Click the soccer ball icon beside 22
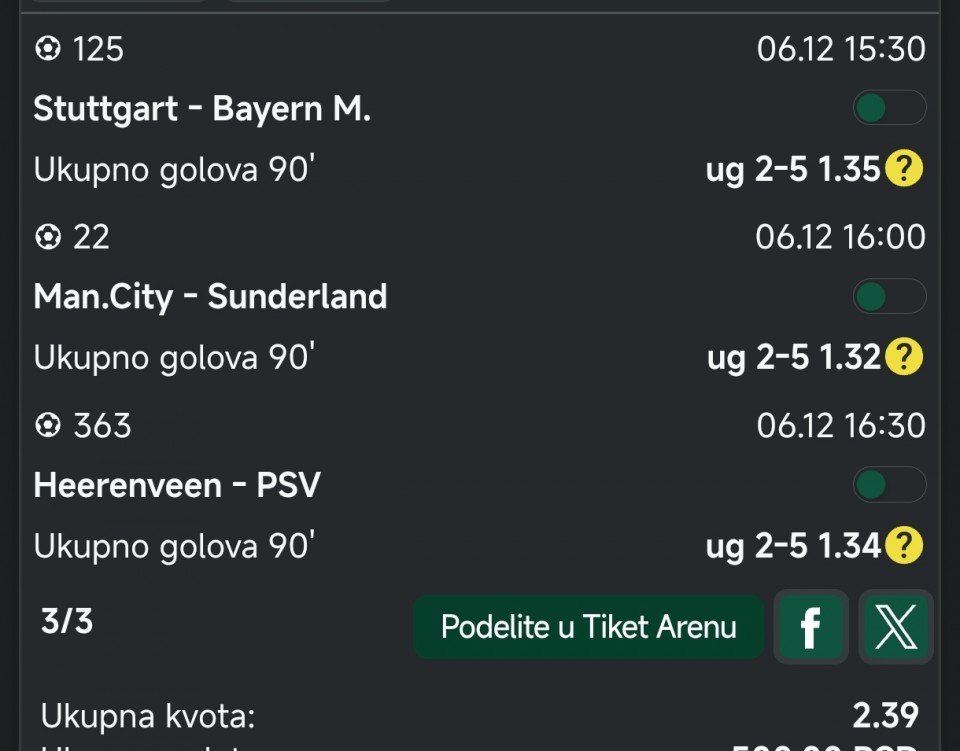960x751 pixels. coord(47,237)
